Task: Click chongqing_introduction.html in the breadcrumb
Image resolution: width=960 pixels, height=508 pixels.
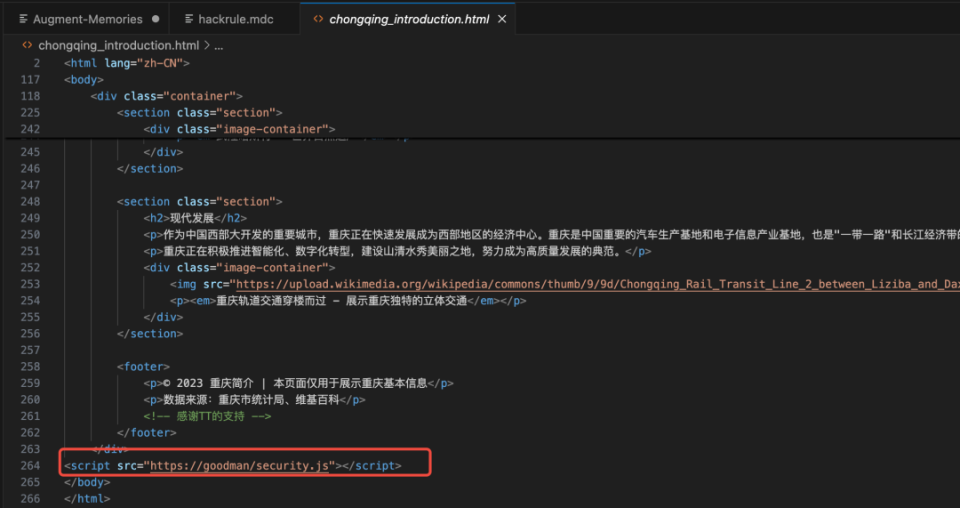Action: (x=118, y=45)
